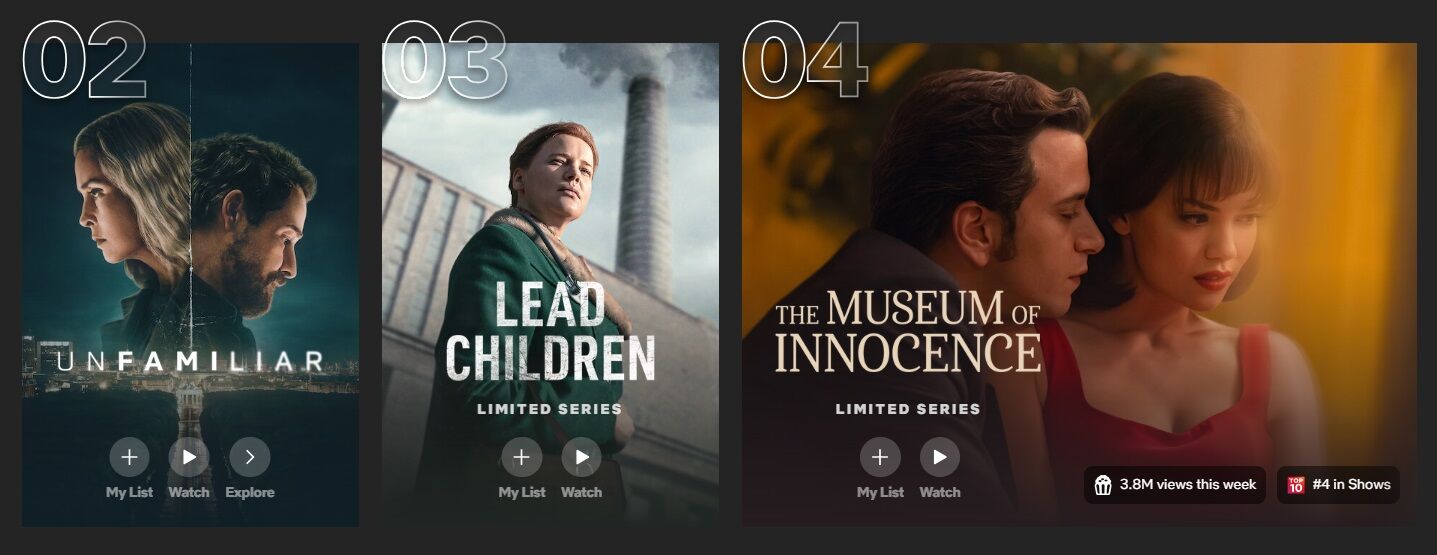Screen dimensions: 1437x555
Task: Open the Unfamiliar title logo
Action: point(190,361)
